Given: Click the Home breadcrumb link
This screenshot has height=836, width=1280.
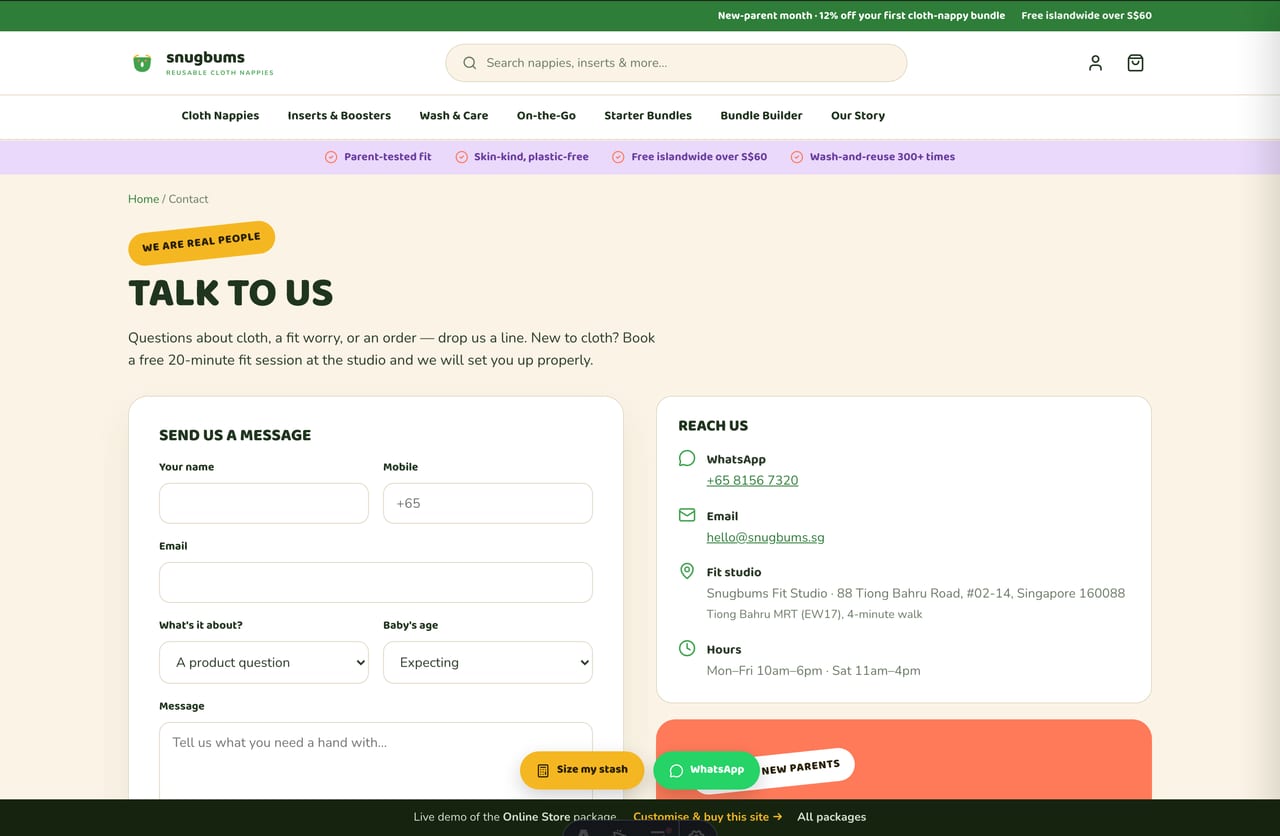Looking at the screenshot, I should tap(143, 199).
